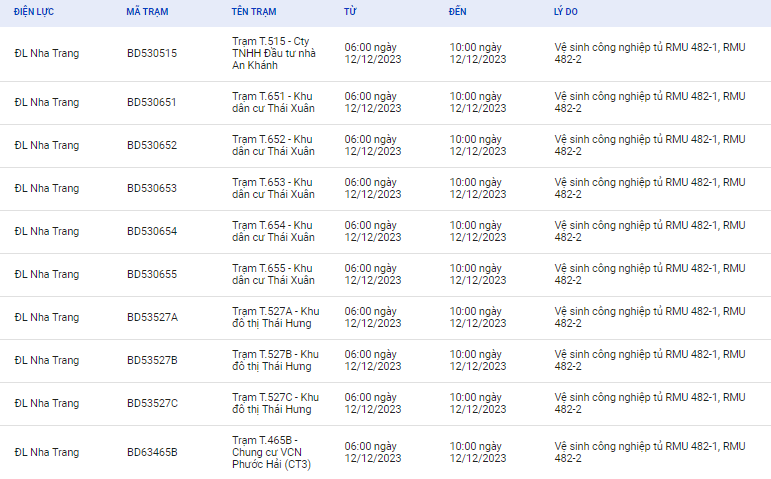Click the ĐIỆN LỰC column header
The width and height of the screenshot is (771, 479).
pos(34,12)
